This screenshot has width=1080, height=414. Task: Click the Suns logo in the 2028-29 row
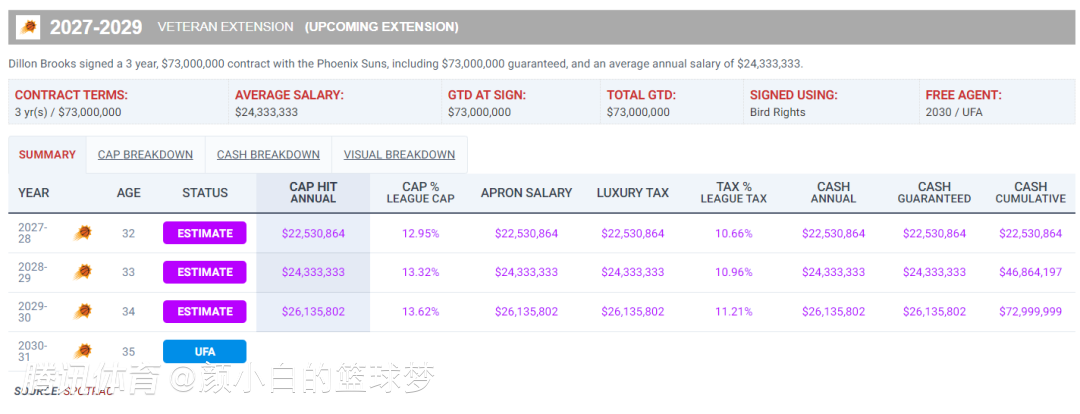click(82, 272)
